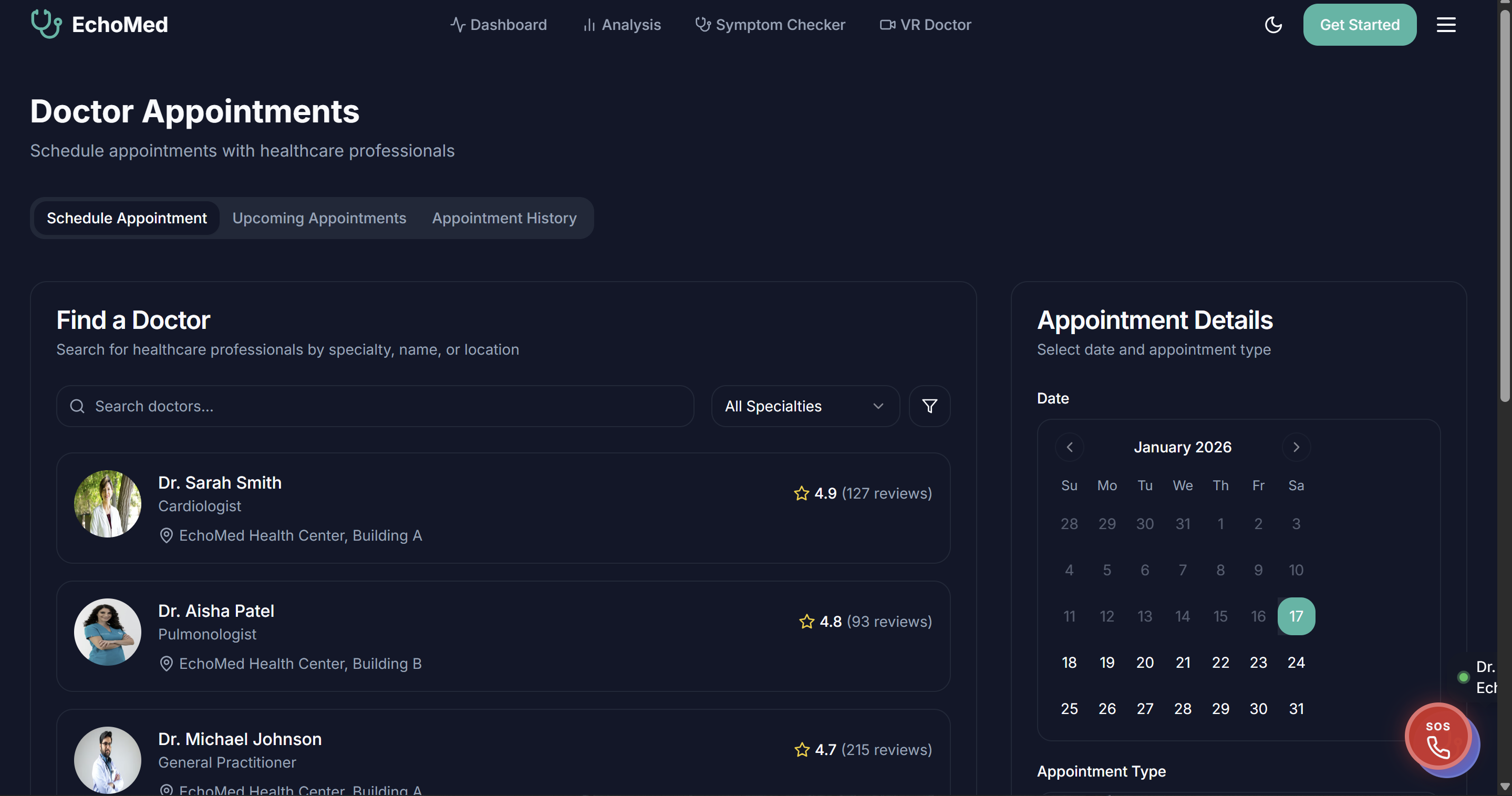Click the search magnifier icon
This screenshot has width=1512, height=796.
point(77,406)
